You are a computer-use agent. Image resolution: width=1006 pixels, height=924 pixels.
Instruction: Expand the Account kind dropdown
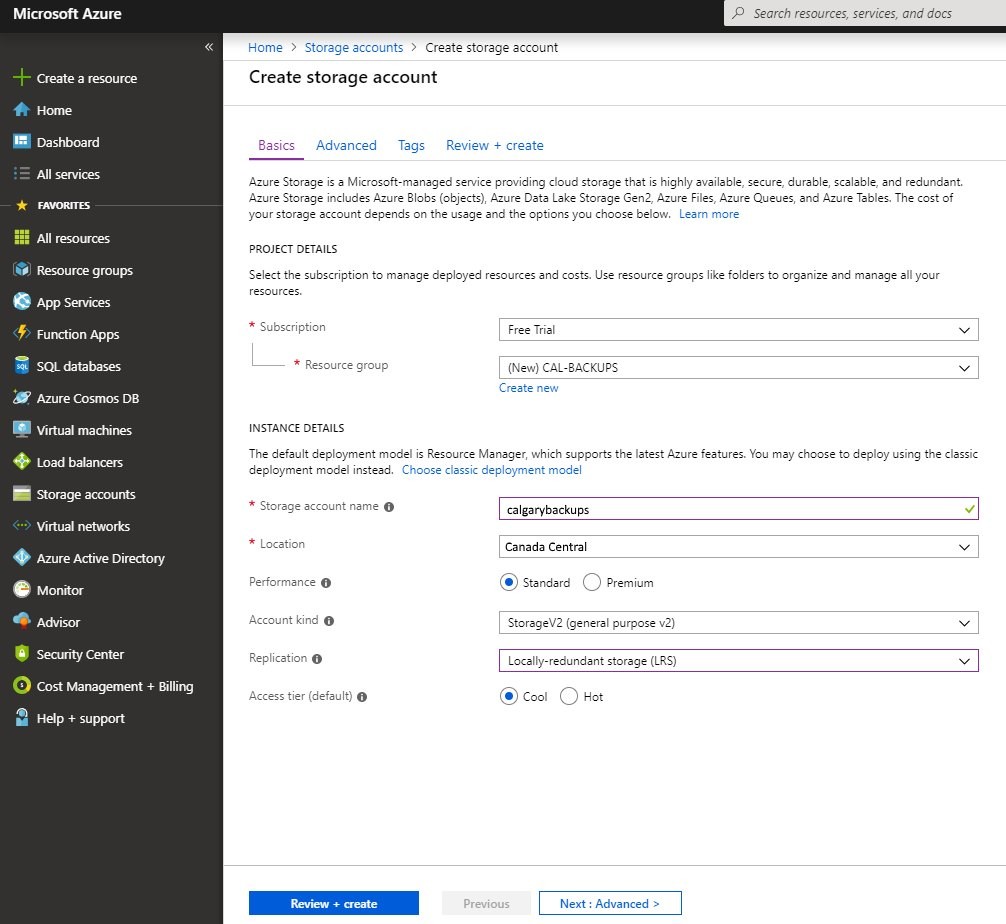click(x=738, y=623)
